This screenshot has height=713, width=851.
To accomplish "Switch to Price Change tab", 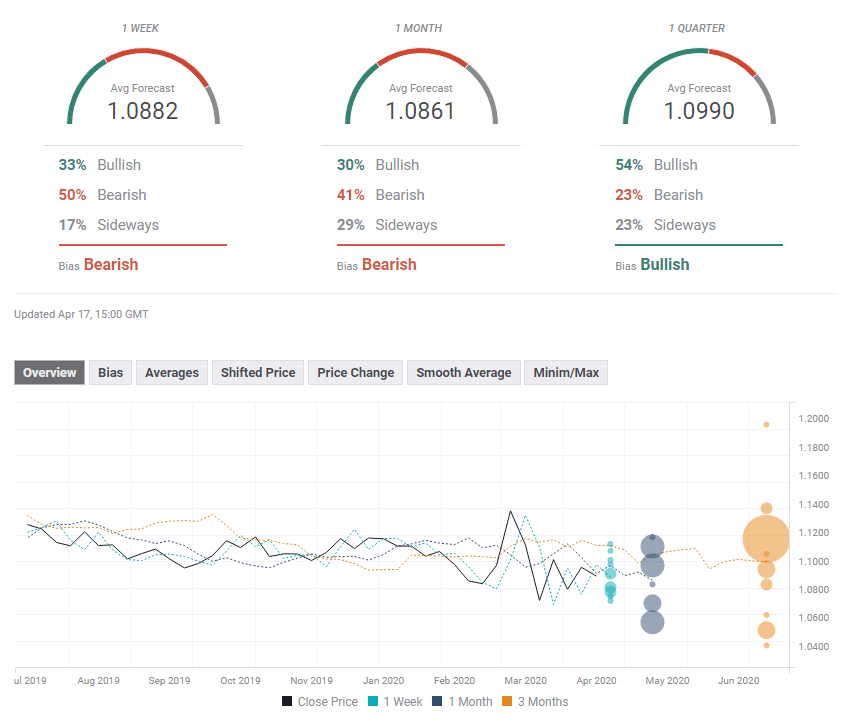I will 355,373.
